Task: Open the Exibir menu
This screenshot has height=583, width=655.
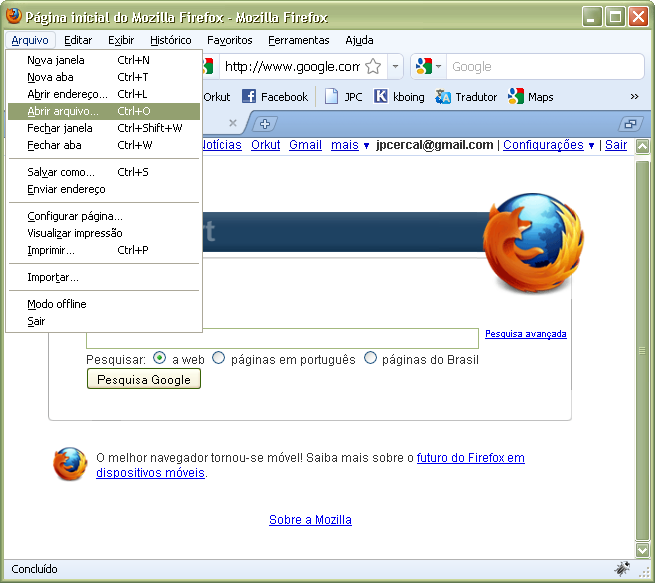Action: 121,40
